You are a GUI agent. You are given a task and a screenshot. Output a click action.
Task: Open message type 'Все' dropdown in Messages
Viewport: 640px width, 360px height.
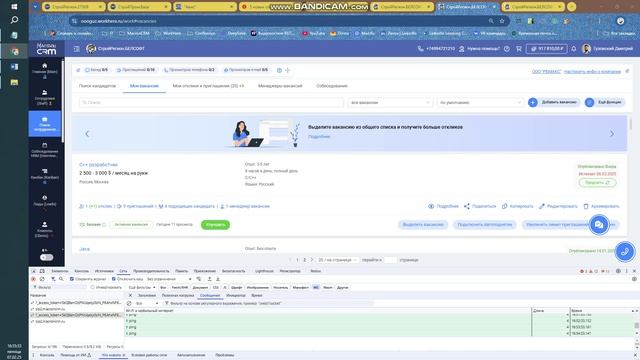click(147, 303)
